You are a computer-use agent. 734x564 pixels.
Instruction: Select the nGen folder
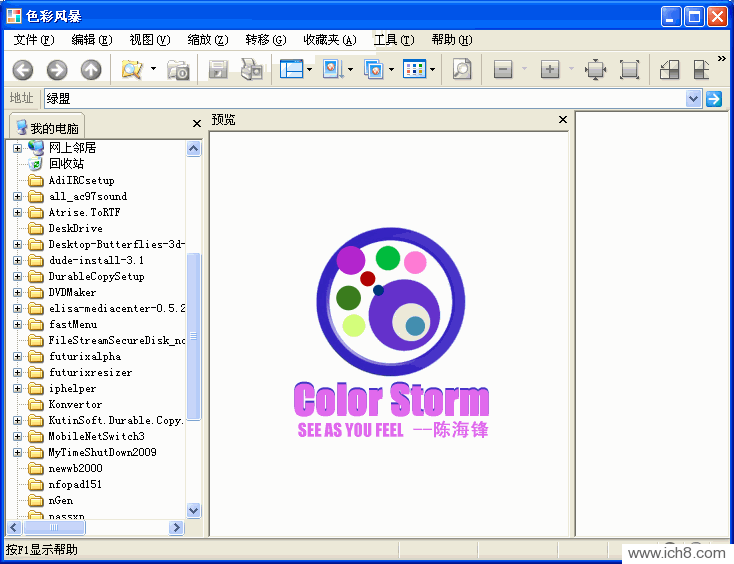click(61, 500)
